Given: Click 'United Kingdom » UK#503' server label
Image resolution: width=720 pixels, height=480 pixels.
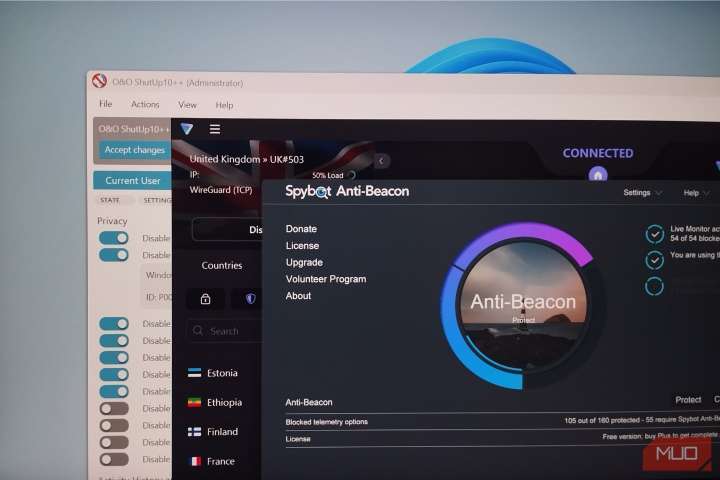Looking at the screenshot, I should pos(247,159).
